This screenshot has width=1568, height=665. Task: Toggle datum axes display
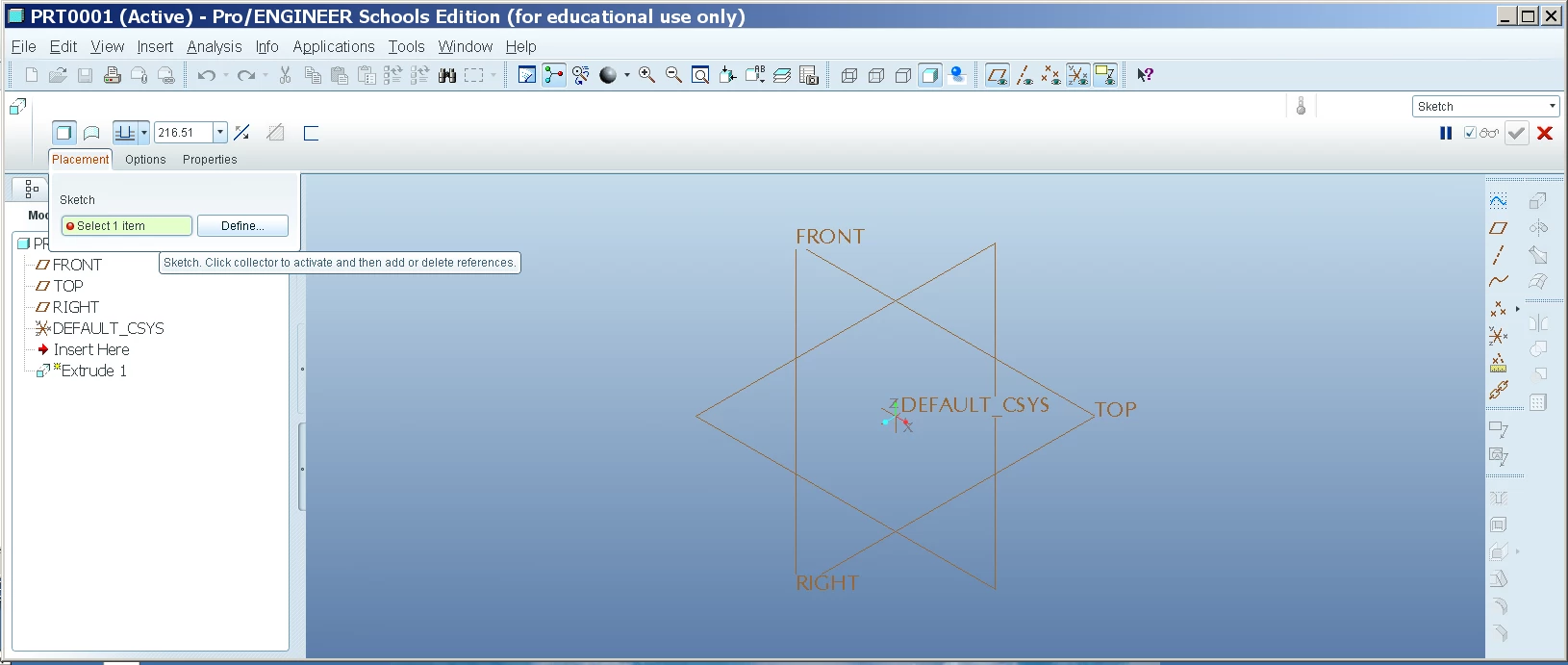point(1024,75)
